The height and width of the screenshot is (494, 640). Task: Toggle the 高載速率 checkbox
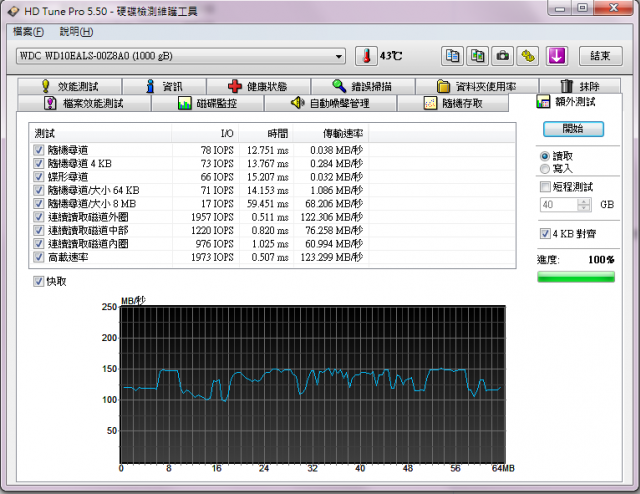[x=38, y=257]
